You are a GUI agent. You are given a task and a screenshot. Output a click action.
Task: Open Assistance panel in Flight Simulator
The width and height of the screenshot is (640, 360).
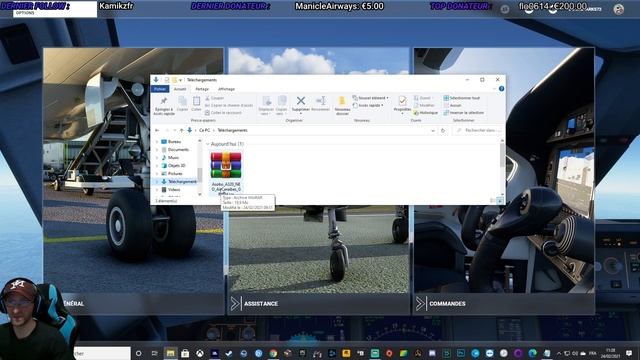tap(318, 304)
